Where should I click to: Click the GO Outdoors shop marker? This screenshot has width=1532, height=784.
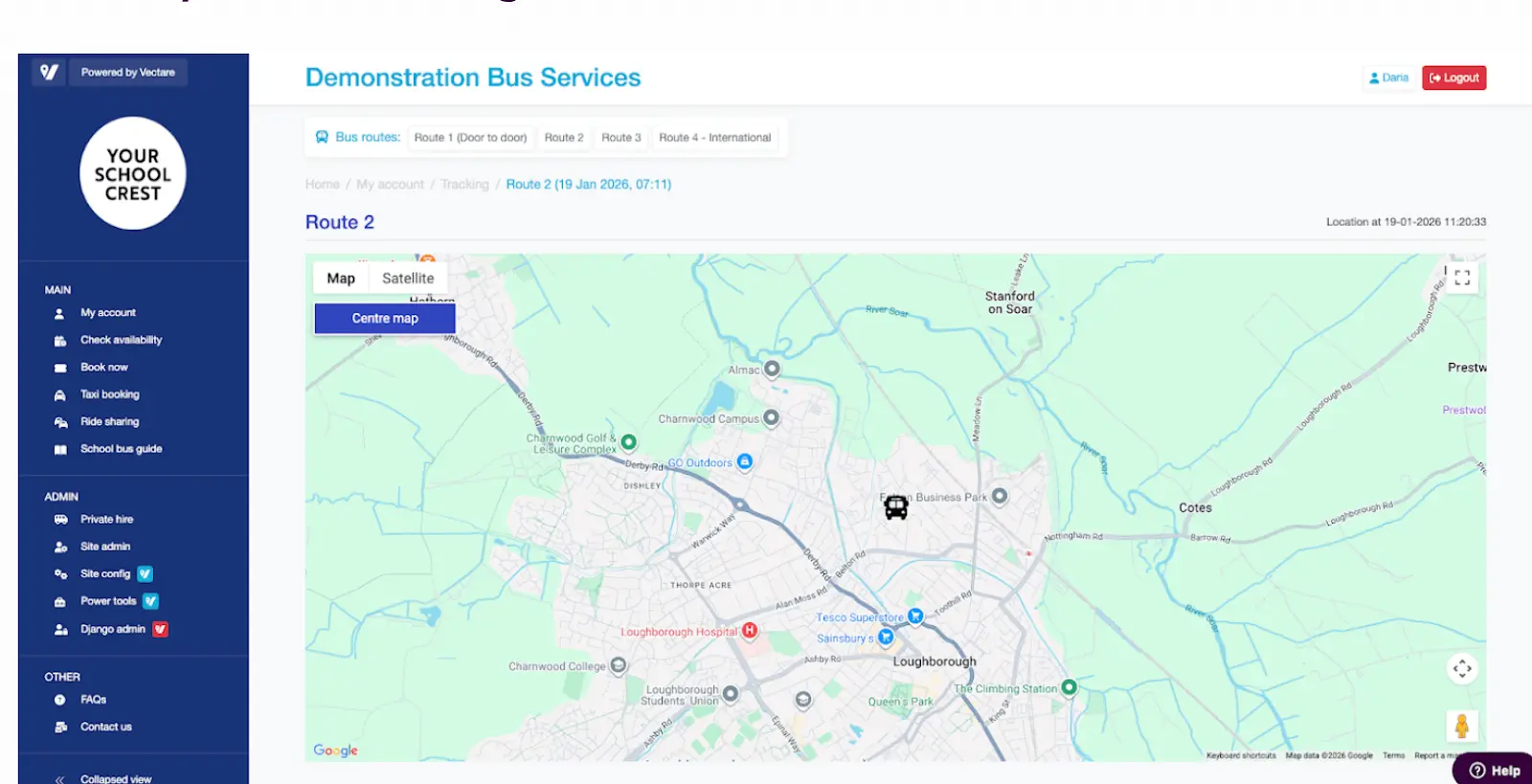click(x=745, y=461)
